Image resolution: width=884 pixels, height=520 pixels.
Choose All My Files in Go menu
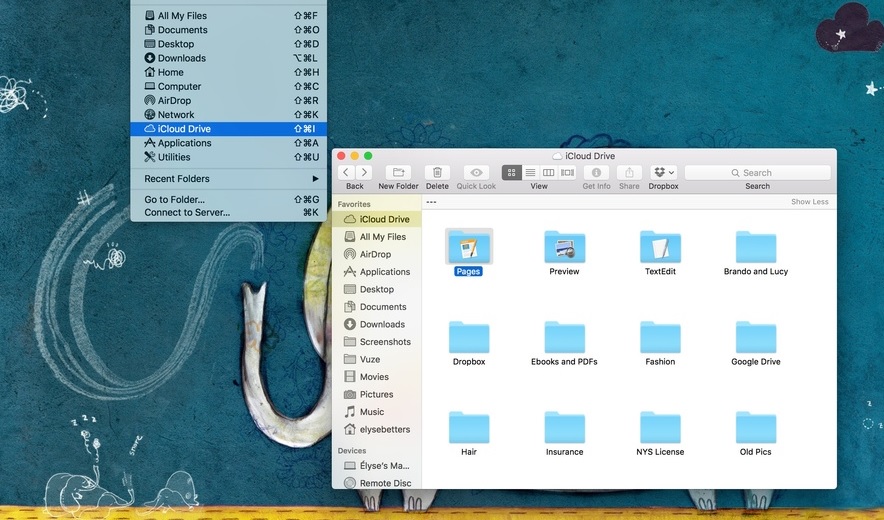[x=228, y=16]
